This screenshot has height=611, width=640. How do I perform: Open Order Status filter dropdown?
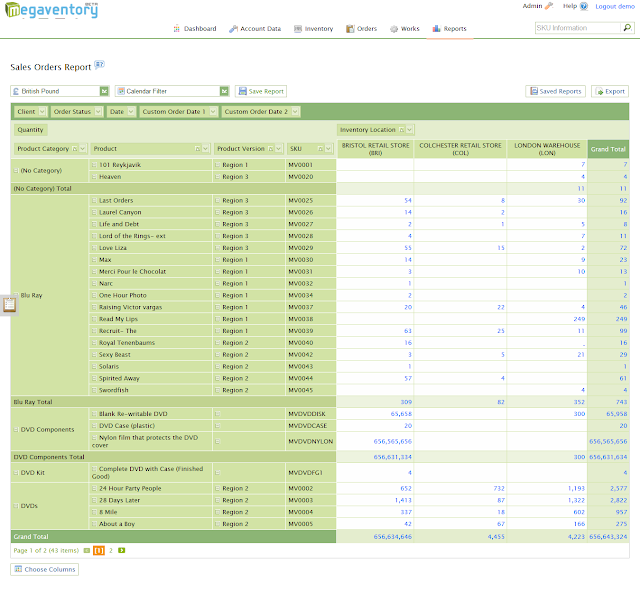[x=98, y=111]
